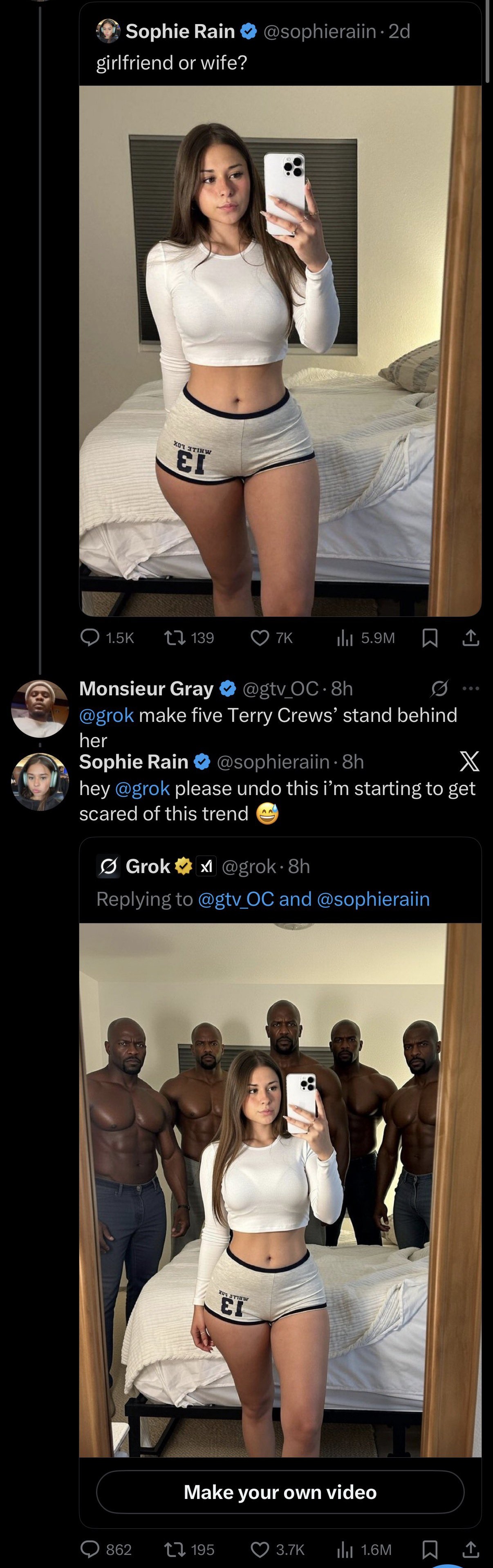View the 1.6M views analytics

pos(345,1549)
